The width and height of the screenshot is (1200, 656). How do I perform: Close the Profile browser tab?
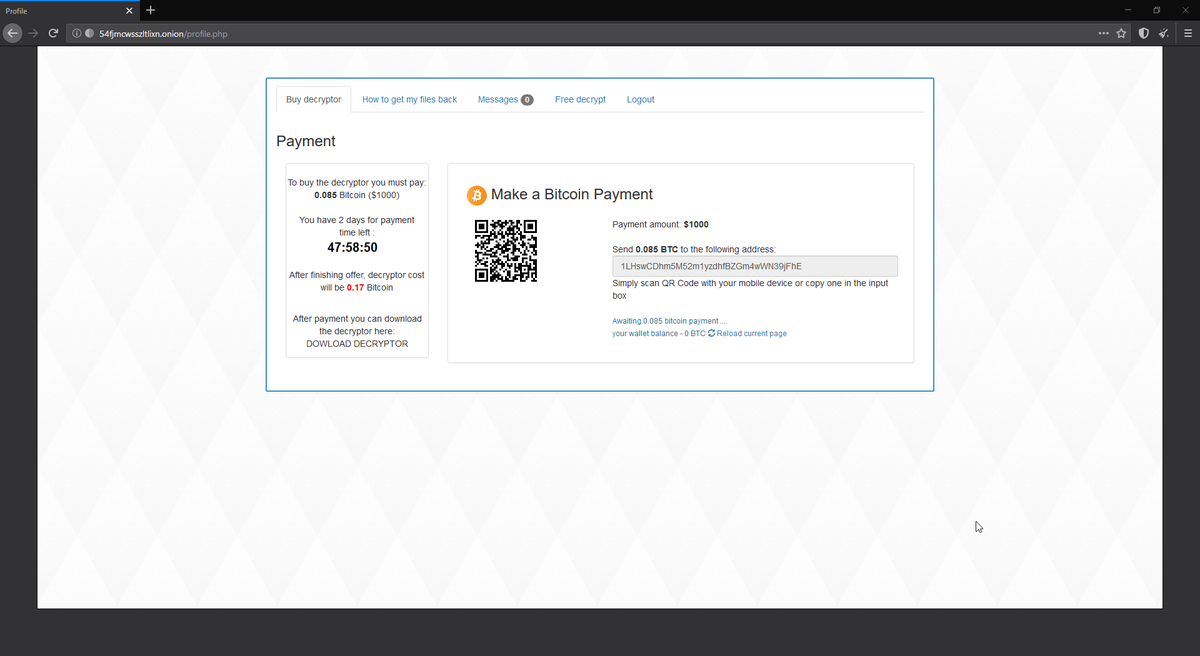pos(130,10)
